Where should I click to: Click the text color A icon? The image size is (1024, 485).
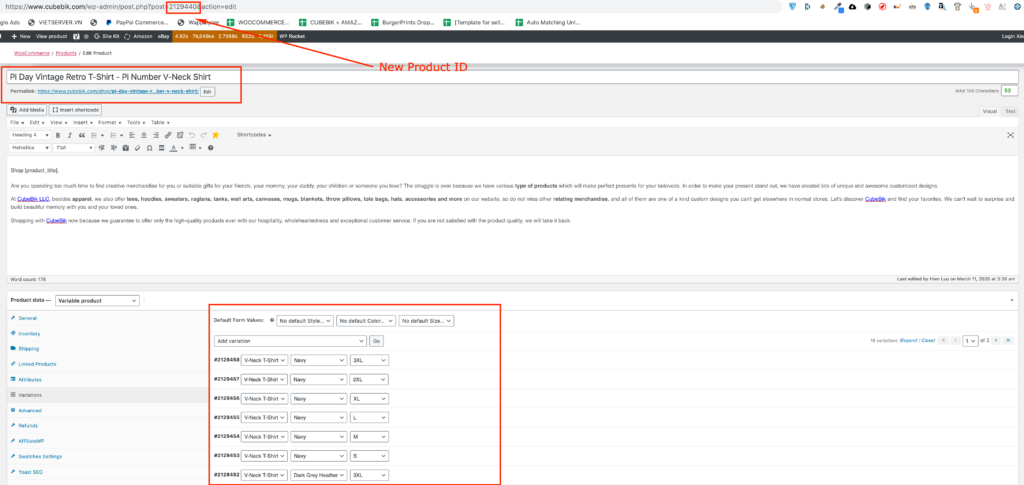tap(173, 148)
